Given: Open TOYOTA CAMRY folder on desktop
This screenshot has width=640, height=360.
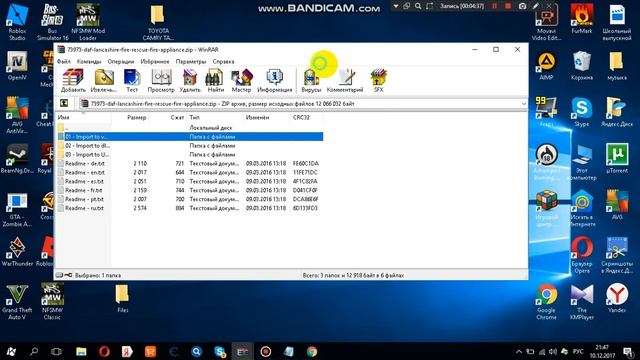Looking at the screenshot, I should pyautogui.click(x=158, y=22).
